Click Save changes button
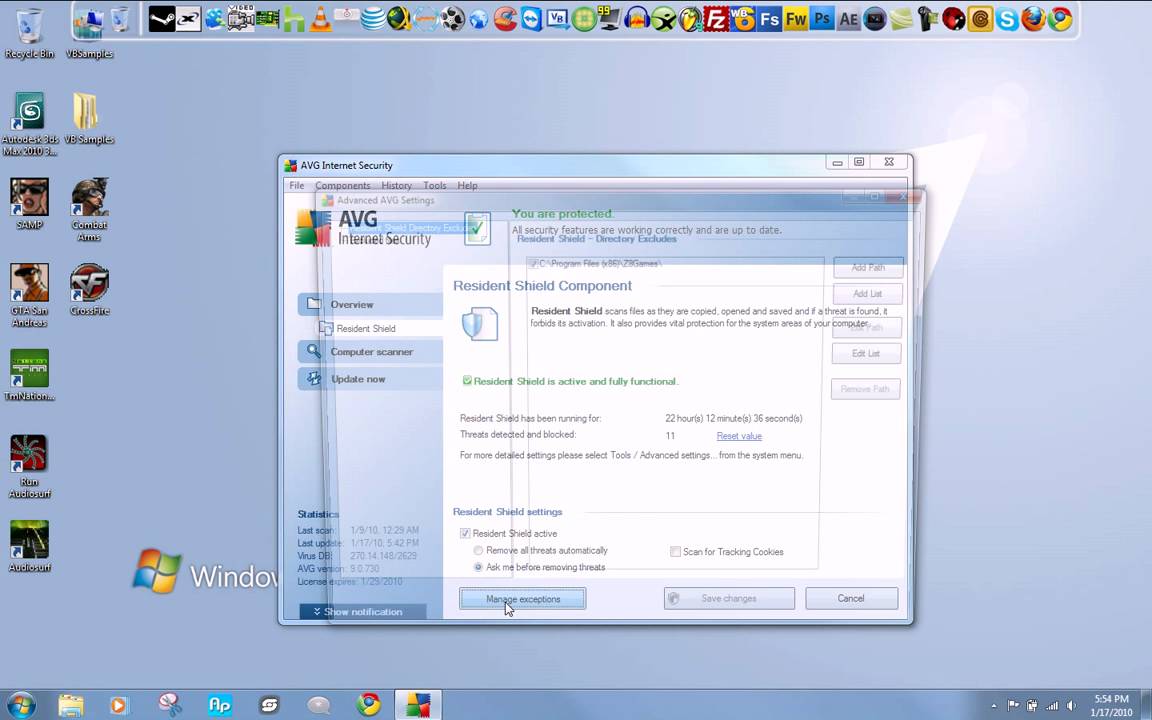Image resolution: width=1152 pixels, height=720 pixels. click(729, 598)
